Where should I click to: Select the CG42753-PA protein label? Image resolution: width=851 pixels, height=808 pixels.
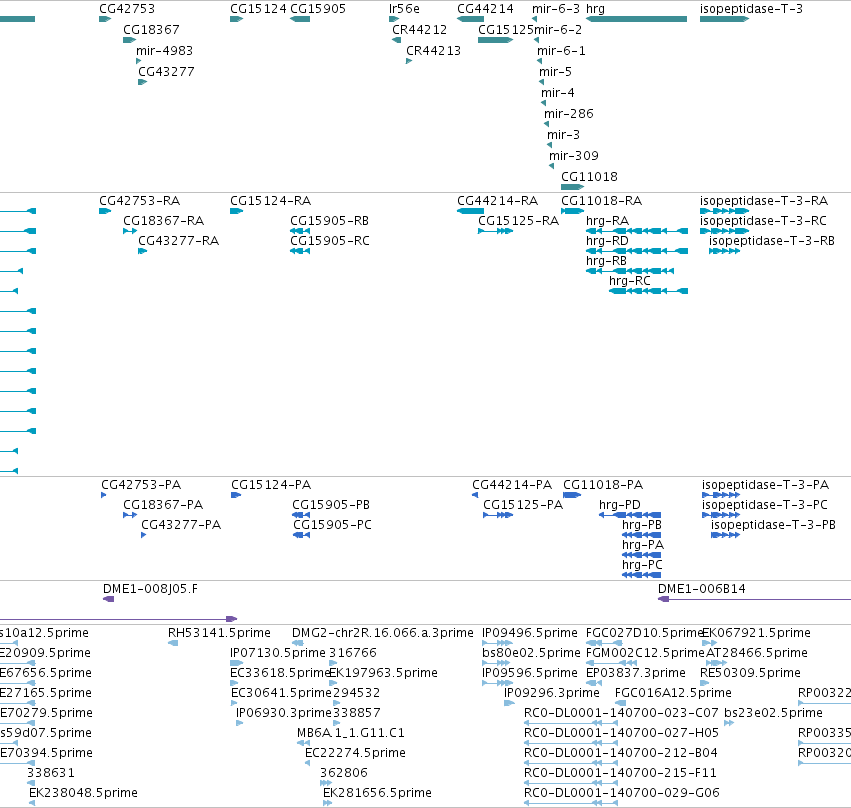(141, 485)
